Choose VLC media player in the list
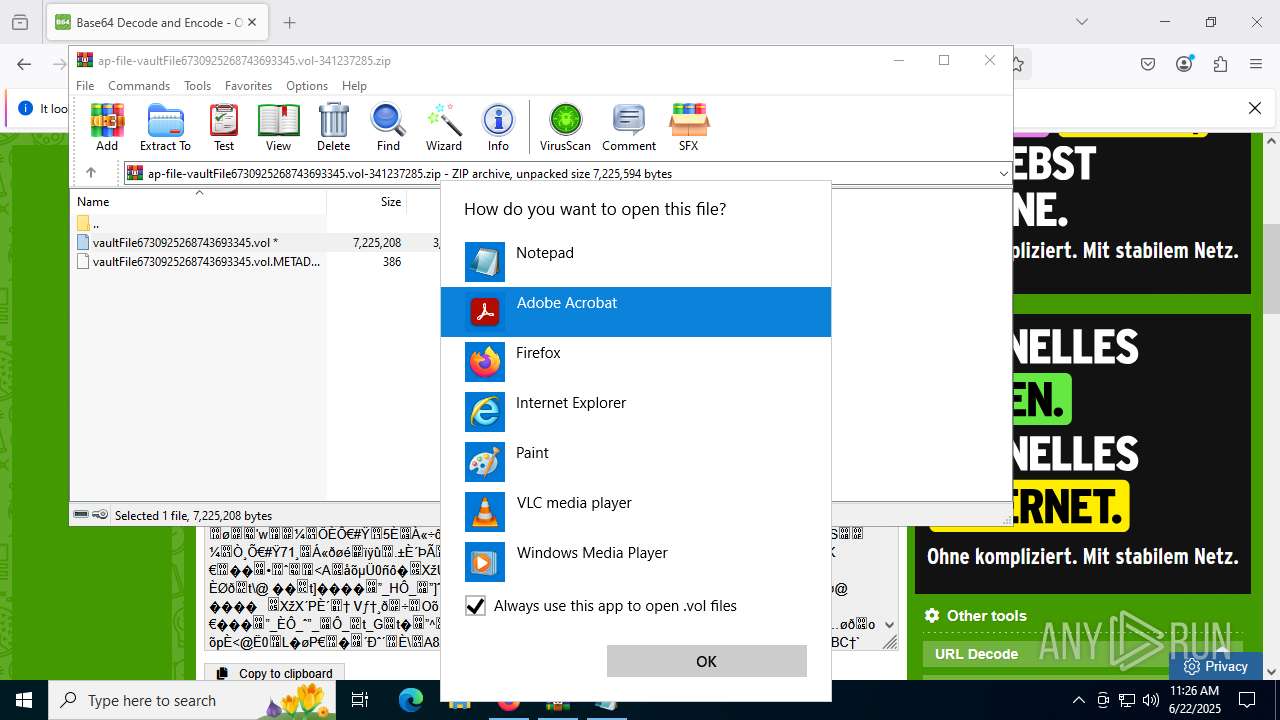1280x720 pixels. [636, 512]
